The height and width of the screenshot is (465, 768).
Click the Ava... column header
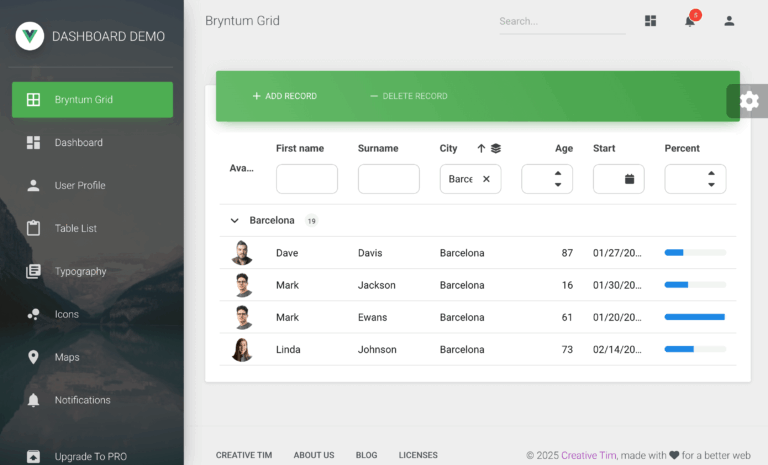tap(241, 168)
